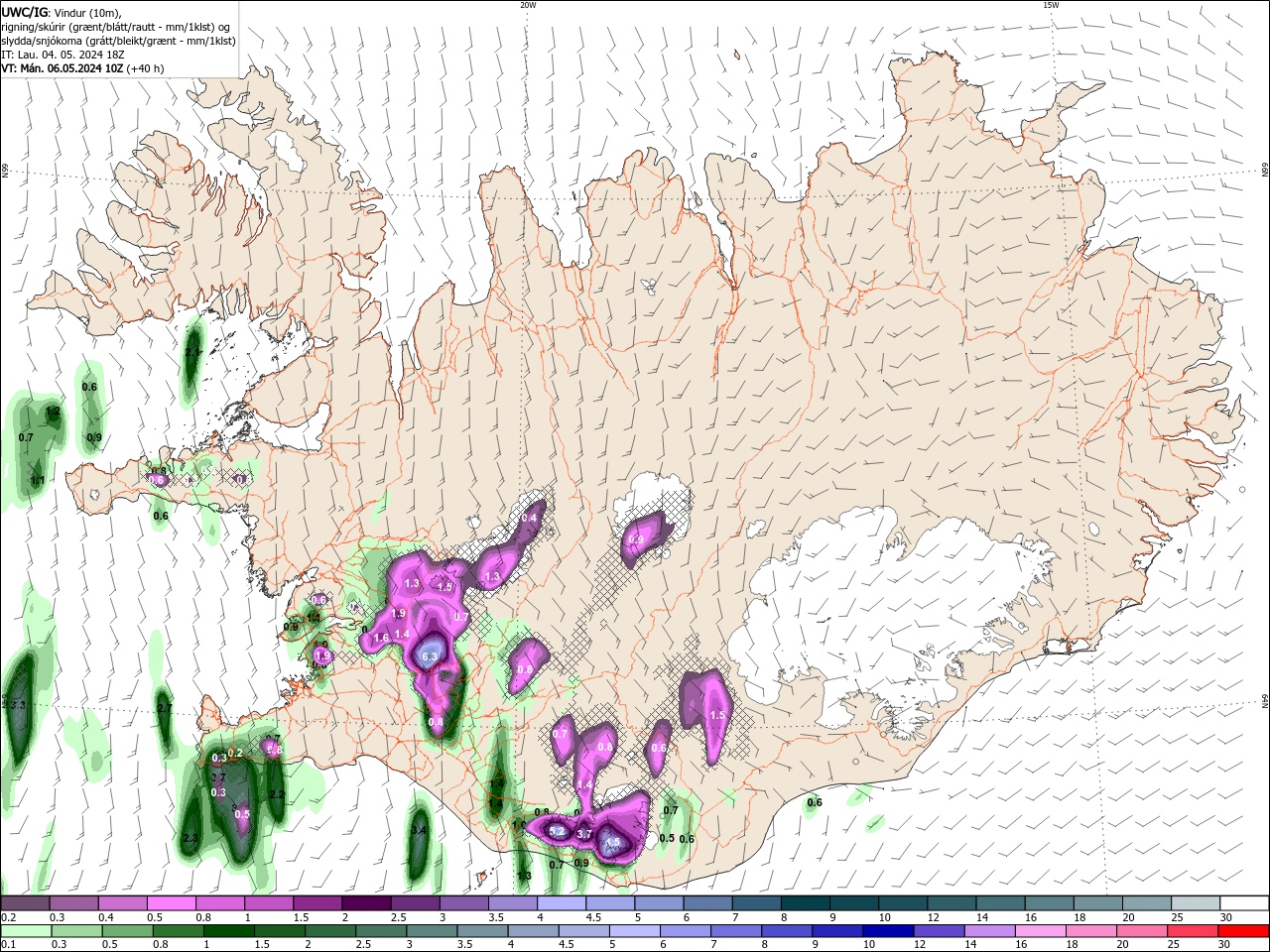Click the 0.2 label on the snow legend
This screenshot has height=952, width=1270.
[8, 917]
